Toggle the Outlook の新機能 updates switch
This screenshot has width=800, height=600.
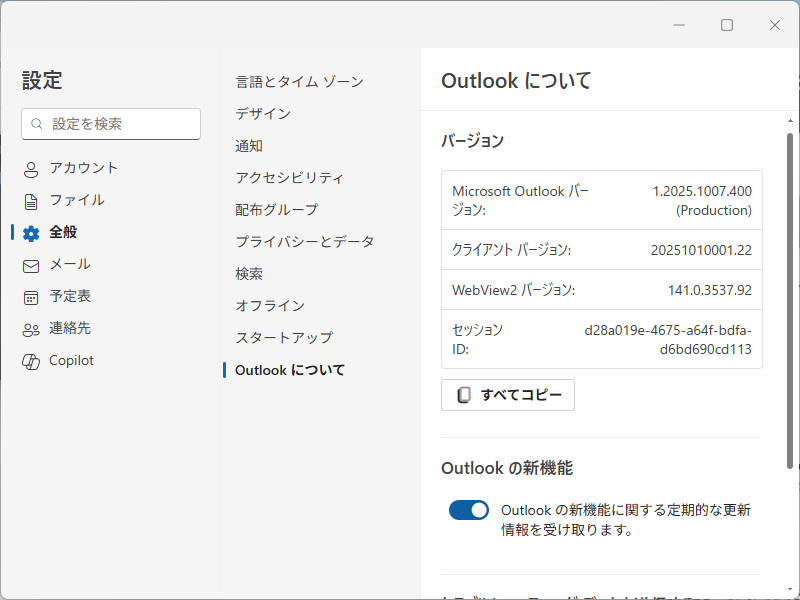[468, 510]
